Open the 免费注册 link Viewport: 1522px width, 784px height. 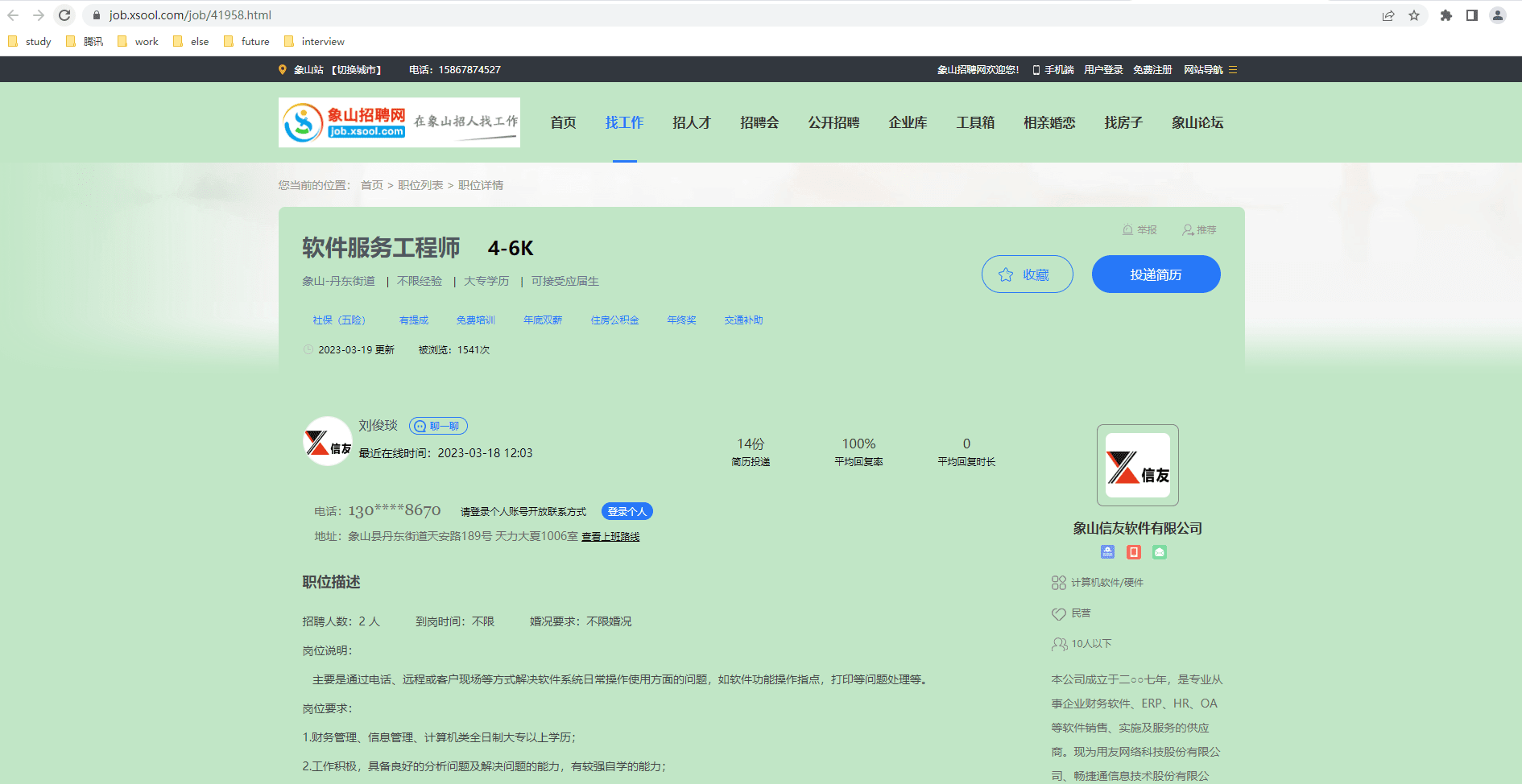1152,70
